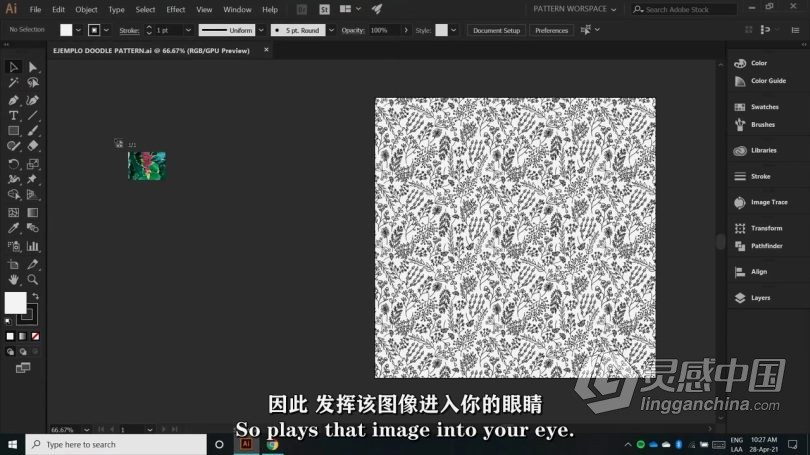Select the Rotate tool

click(13, 164)
